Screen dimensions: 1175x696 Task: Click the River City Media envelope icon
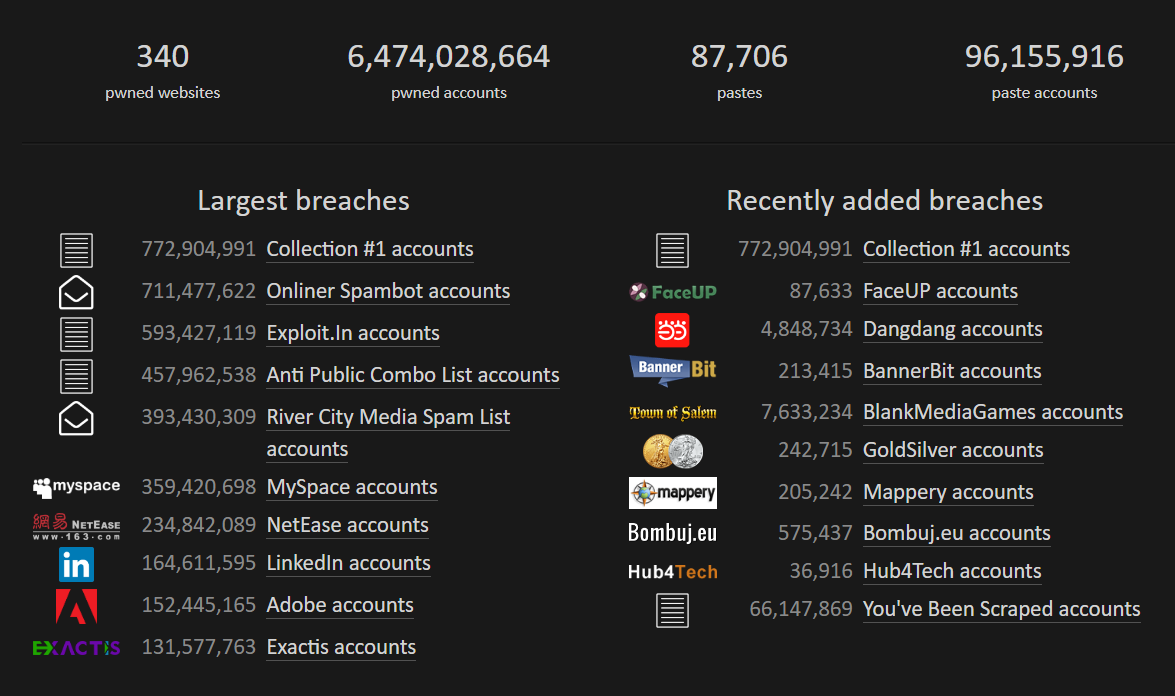[76, 418]
